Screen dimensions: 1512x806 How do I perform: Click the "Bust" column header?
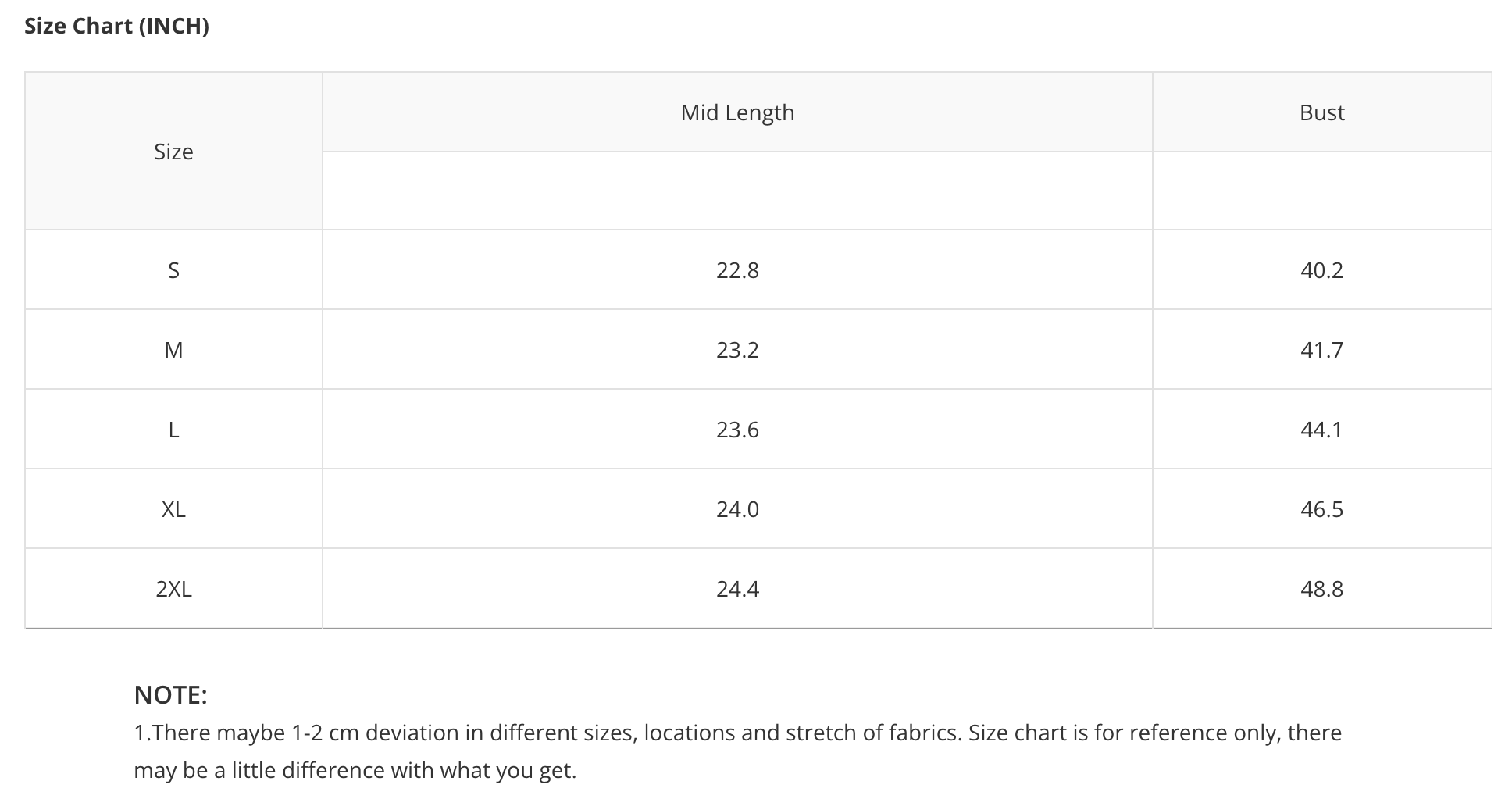coord(1321,112)
